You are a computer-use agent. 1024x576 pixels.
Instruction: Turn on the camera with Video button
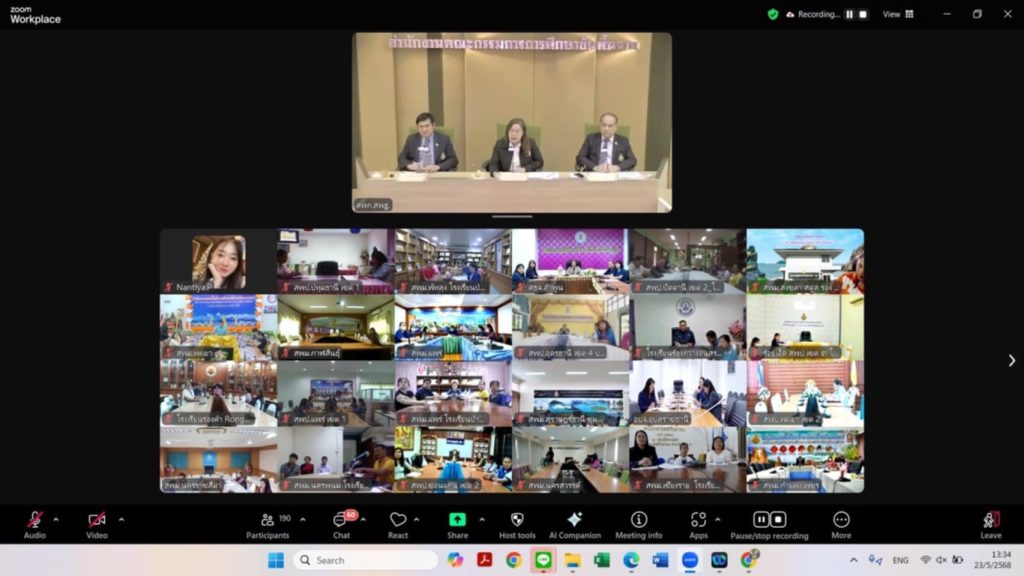96,523
